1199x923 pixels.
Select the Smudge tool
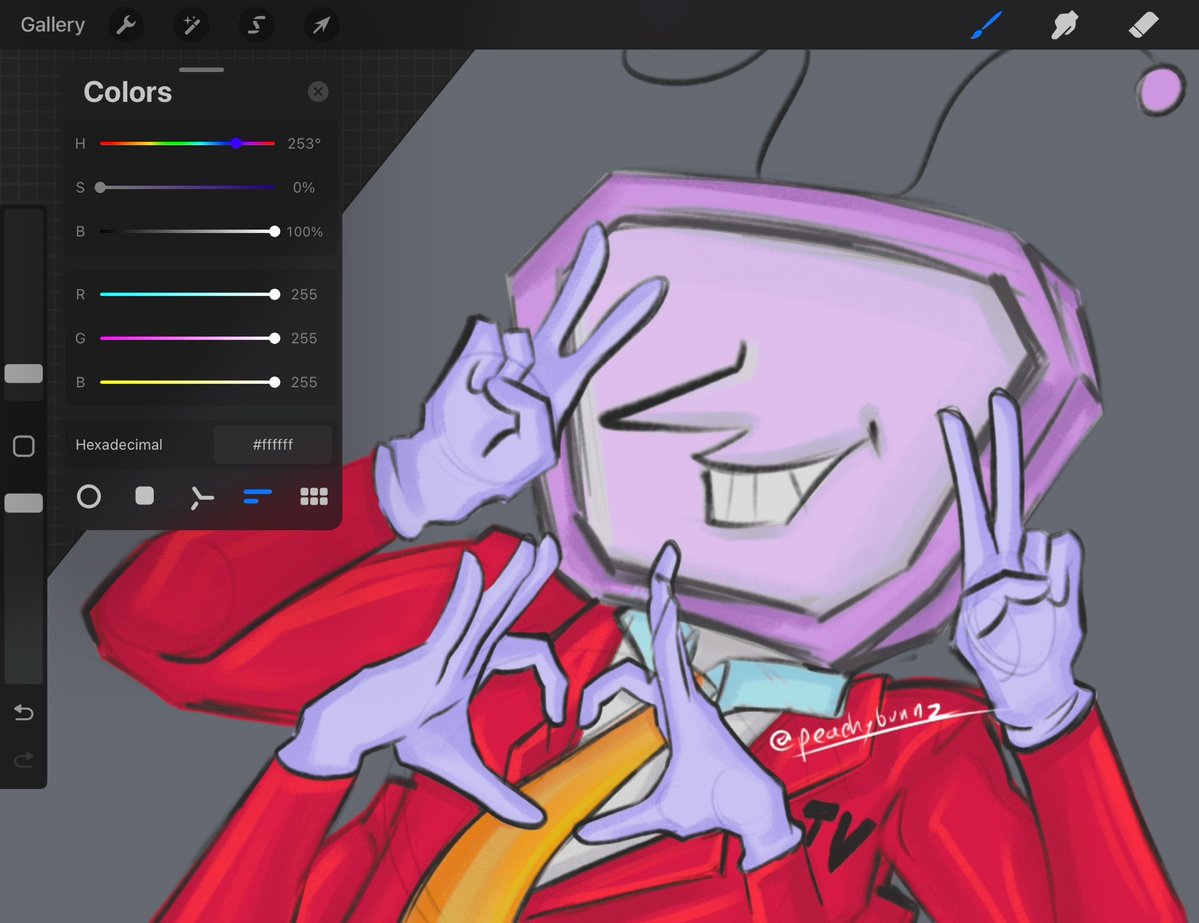click(x=1064, y=24)
